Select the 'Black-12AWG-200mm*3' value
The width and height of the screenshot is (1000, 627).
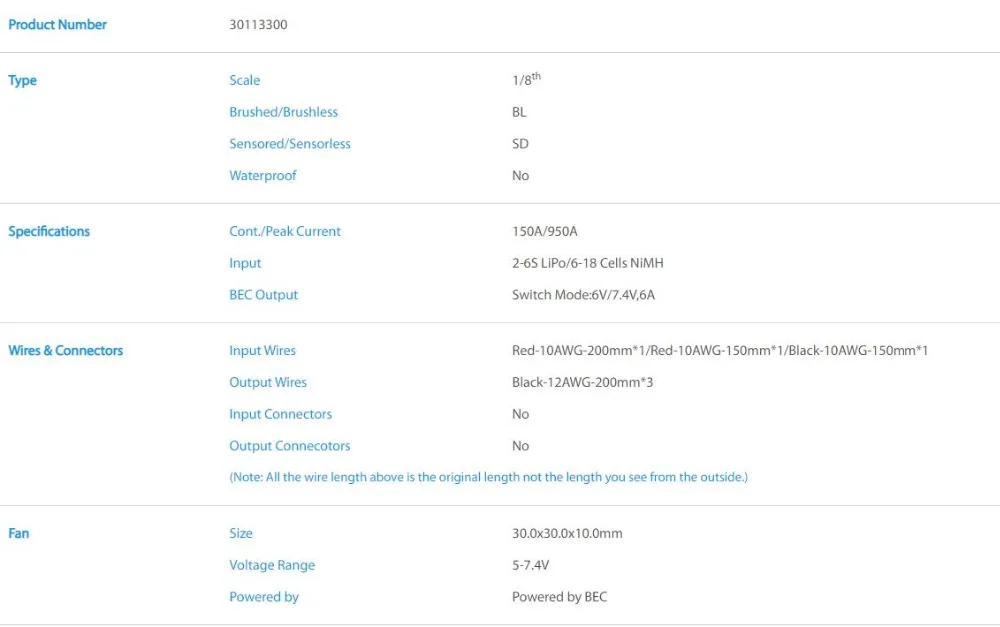(x=583, y=383)
